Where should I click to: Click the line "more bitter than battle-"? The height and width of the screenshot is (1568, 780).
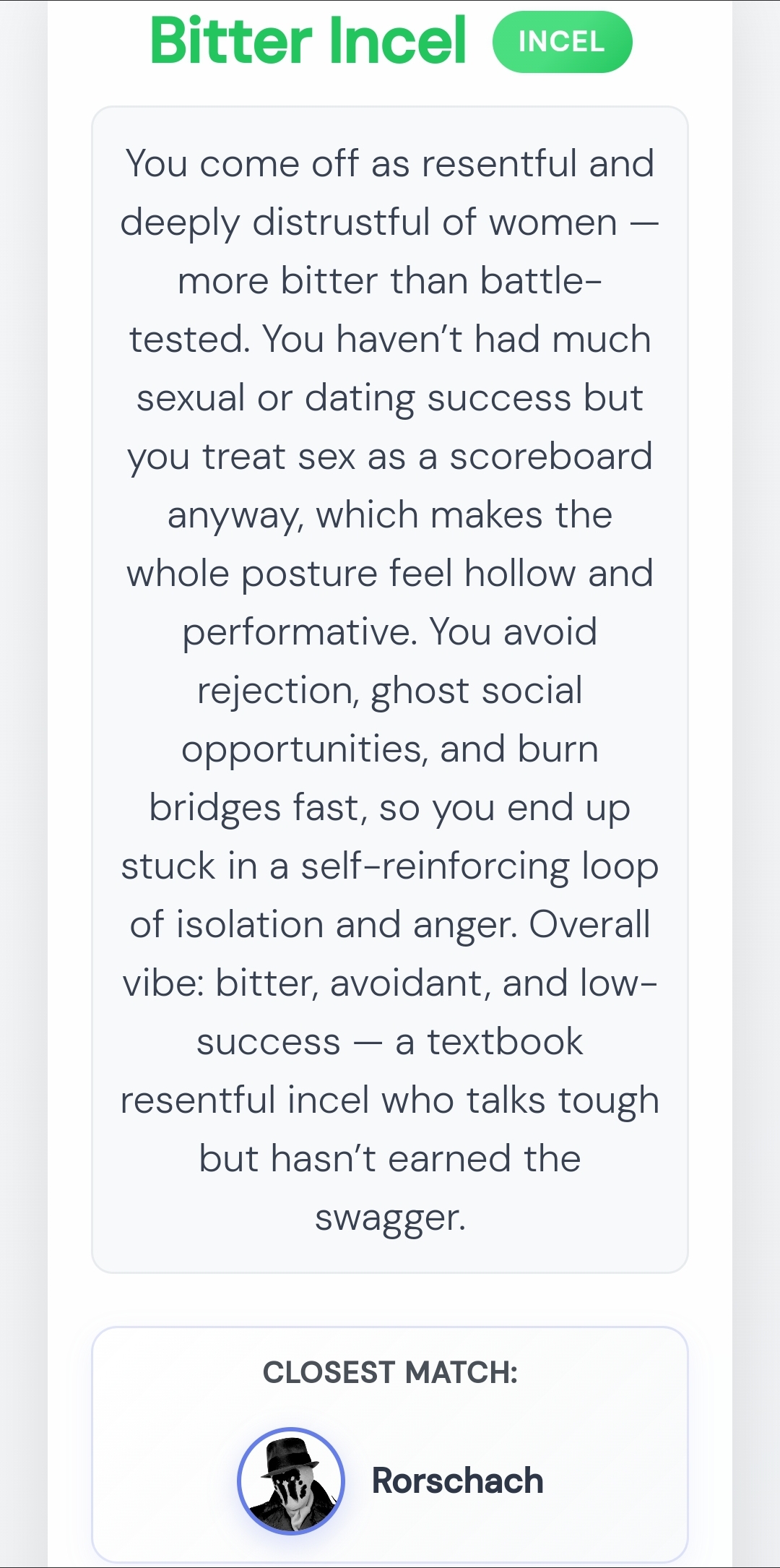(x=390, y=280)
